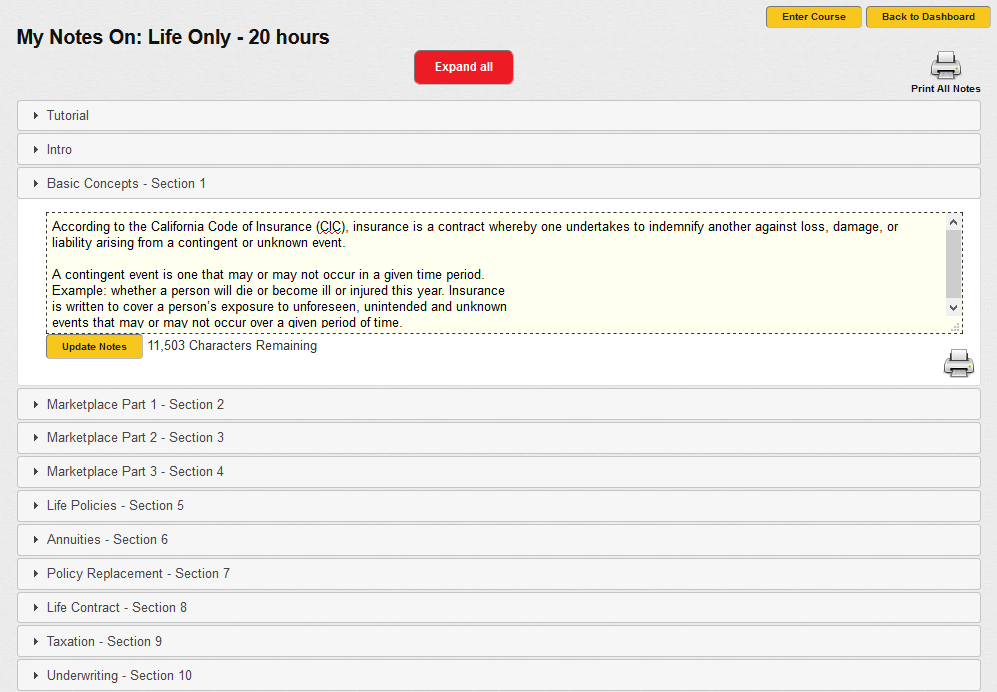The width and height of the screenshot is (997, 692).
Task: Click the Enter Course button
Action: click(x=813, y=17)
